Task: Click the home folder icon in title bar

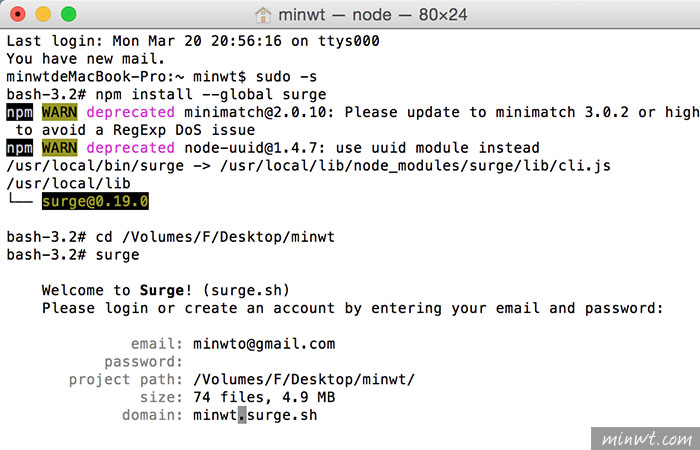Action: (263, 15)
